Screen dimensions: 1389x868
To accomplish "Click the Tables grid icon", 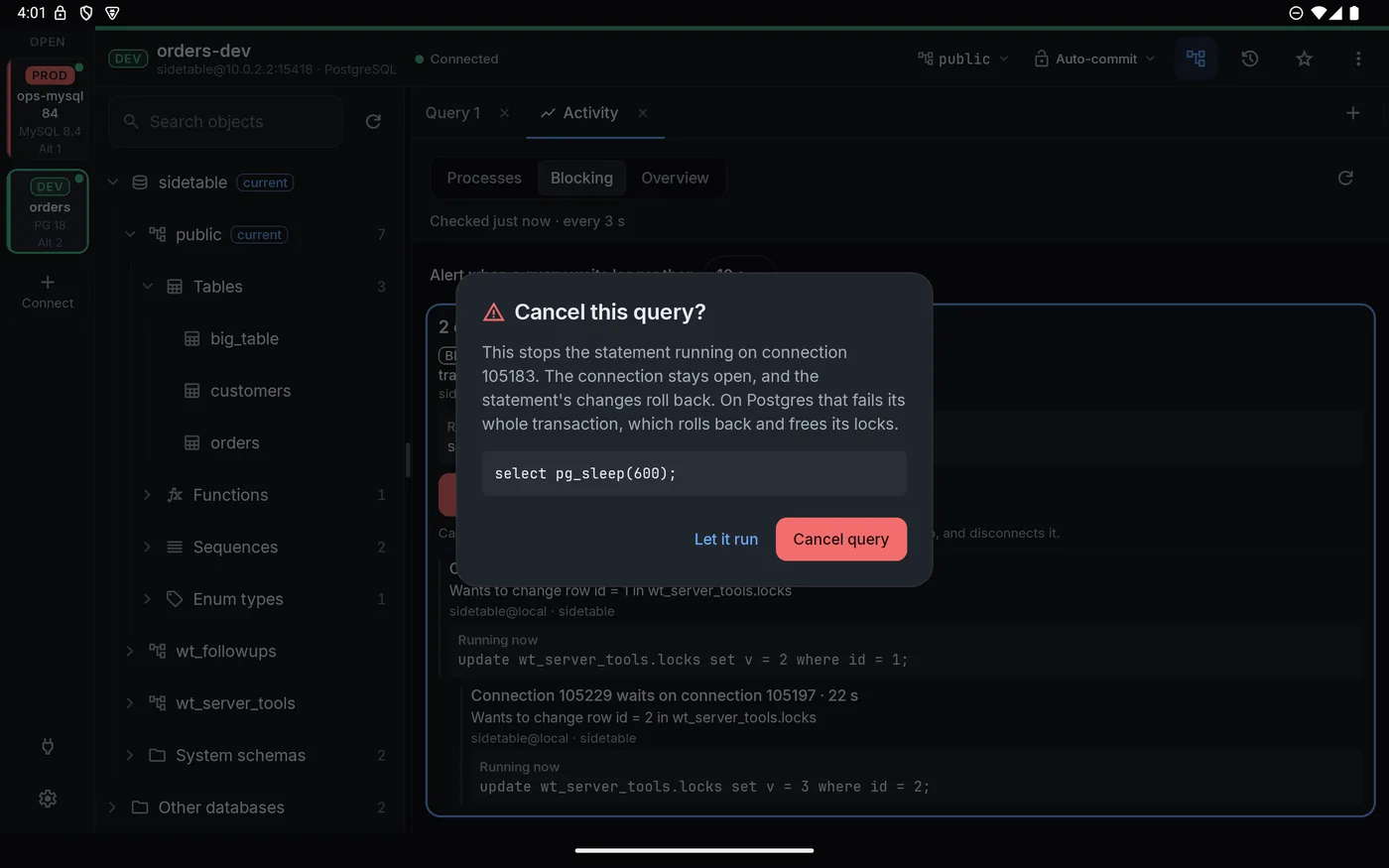I will point(175,287).
